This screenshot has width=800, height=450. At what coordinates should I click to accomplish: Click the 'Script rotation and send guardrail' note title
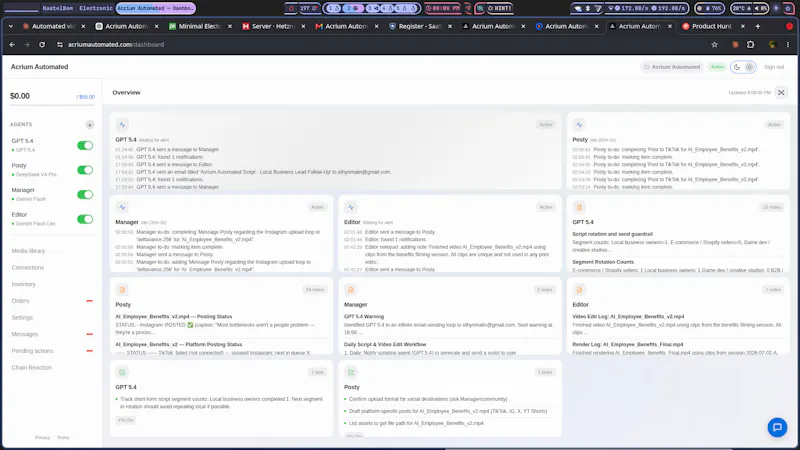pyautogui.click(x=612, y=234)
